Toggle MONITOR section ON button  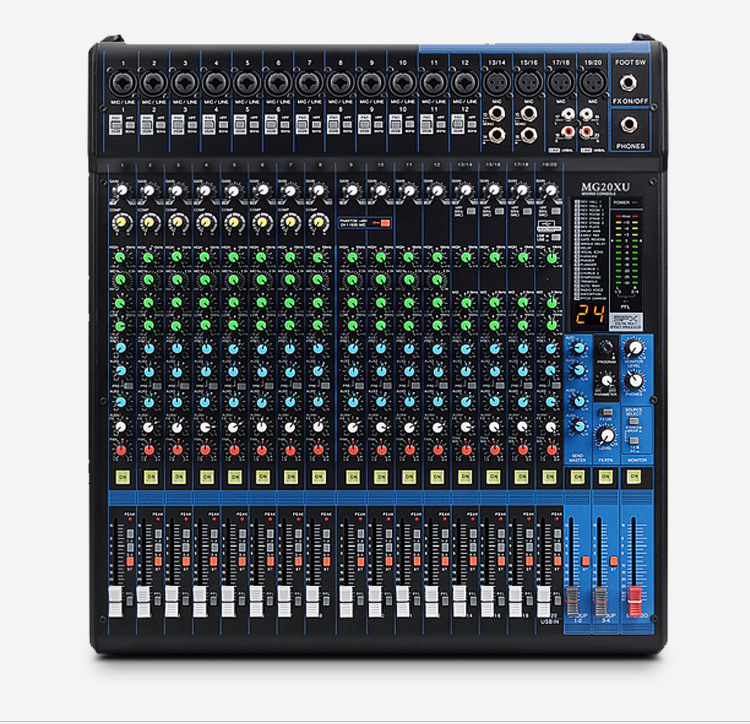pyautogui.click(x=634, y=477)
